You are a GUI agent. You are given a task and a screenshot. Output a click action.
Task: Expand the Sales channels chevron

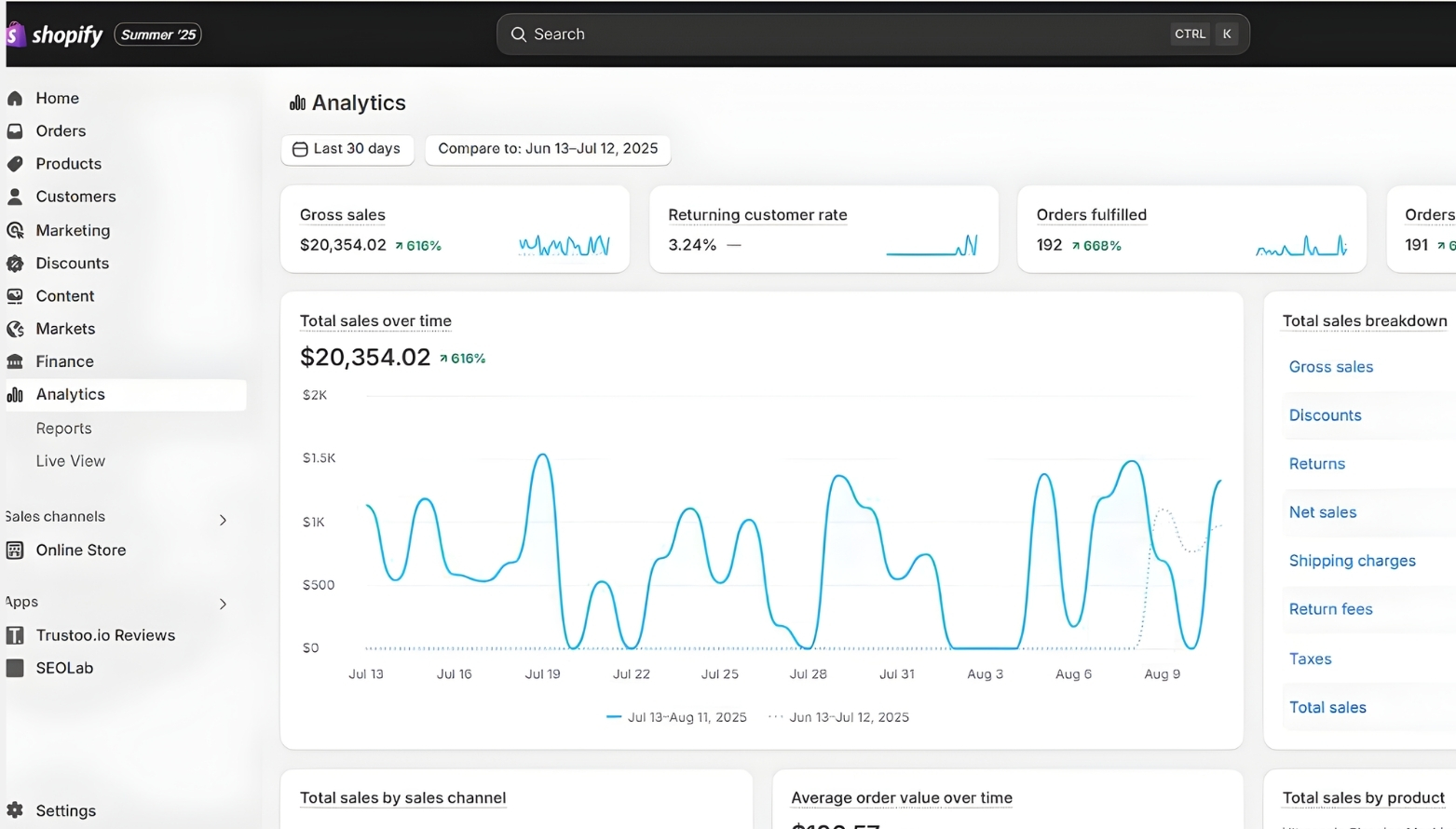(223, 520)
